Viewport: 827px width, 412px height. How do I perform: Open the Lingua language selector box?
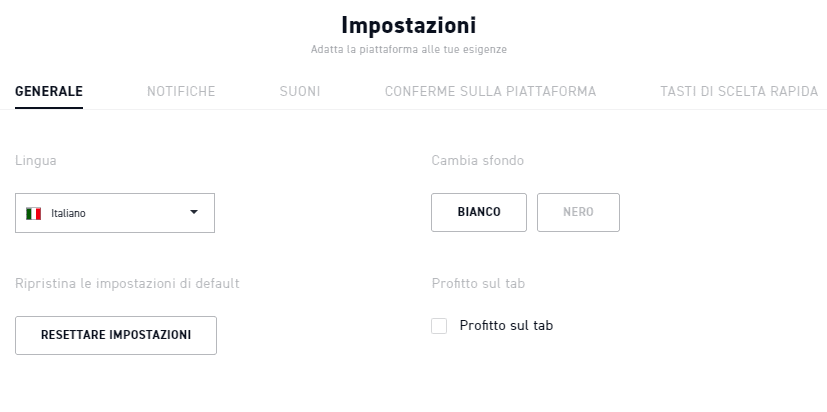[115, 213]
